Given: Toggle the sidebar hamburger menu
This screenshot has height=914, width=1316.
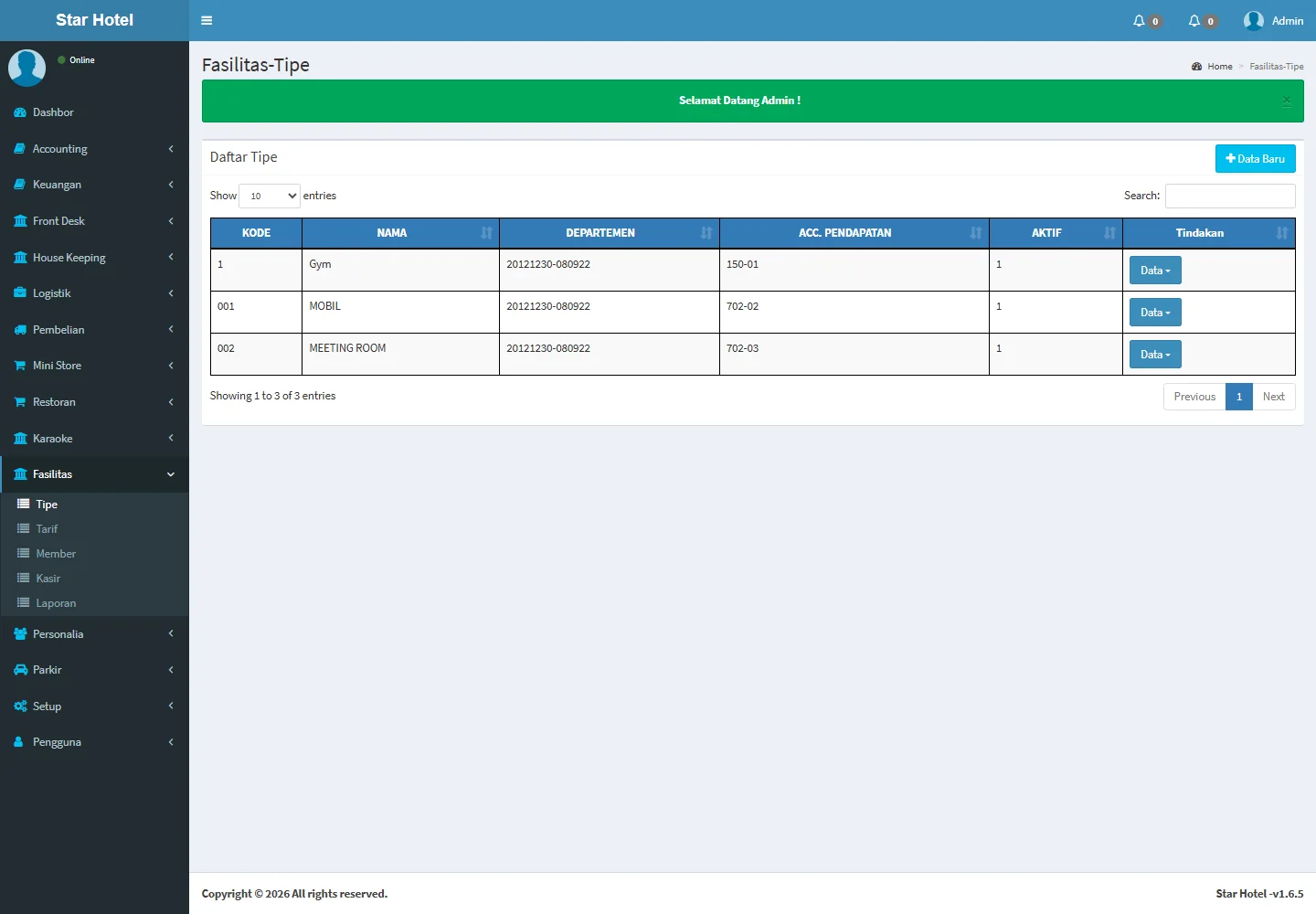Looking at the screenshot, I should (x=207, y=20).
